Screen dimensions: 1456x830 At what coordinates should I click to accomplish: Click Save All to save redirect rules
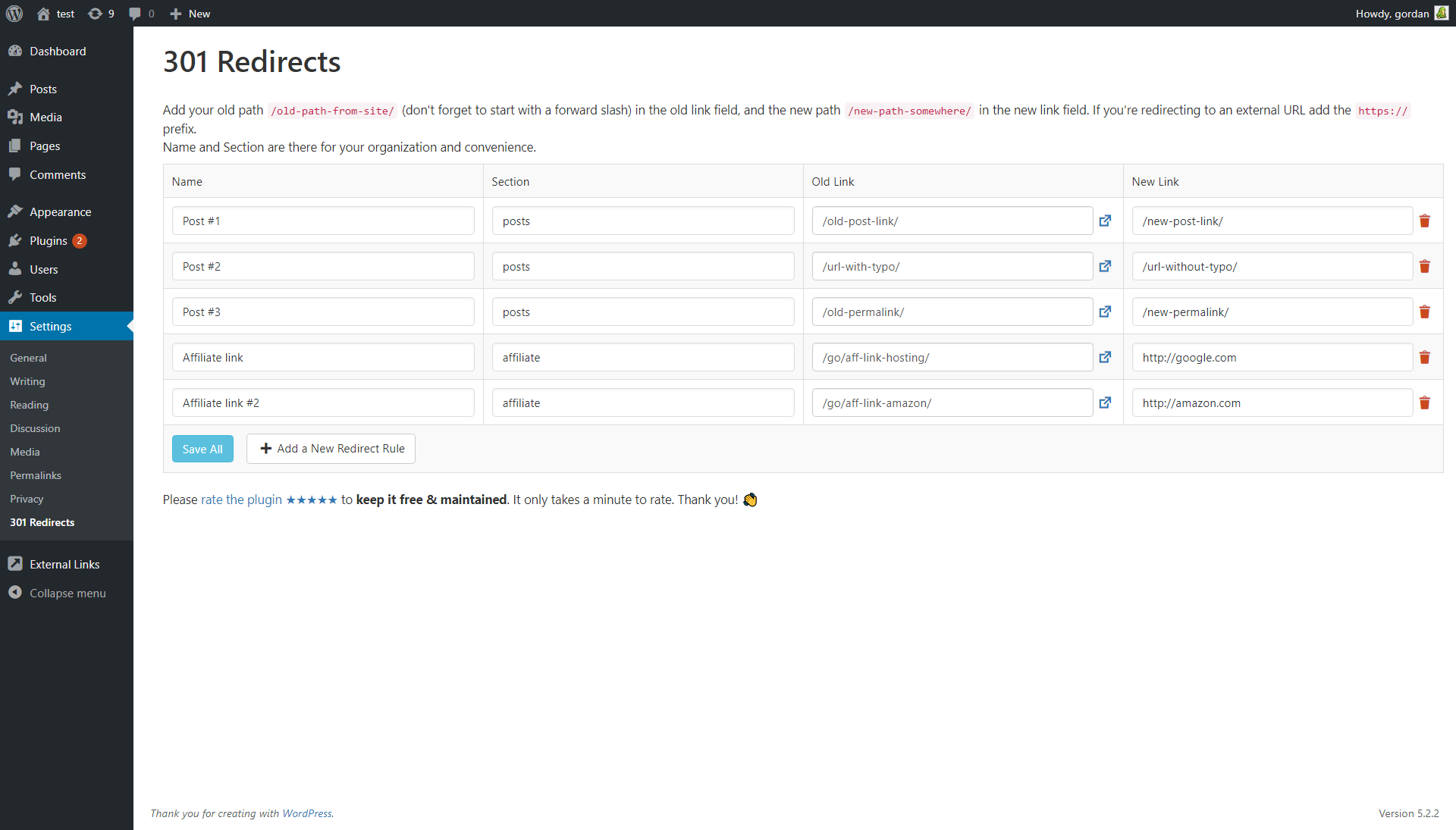[x=202, y=447]
